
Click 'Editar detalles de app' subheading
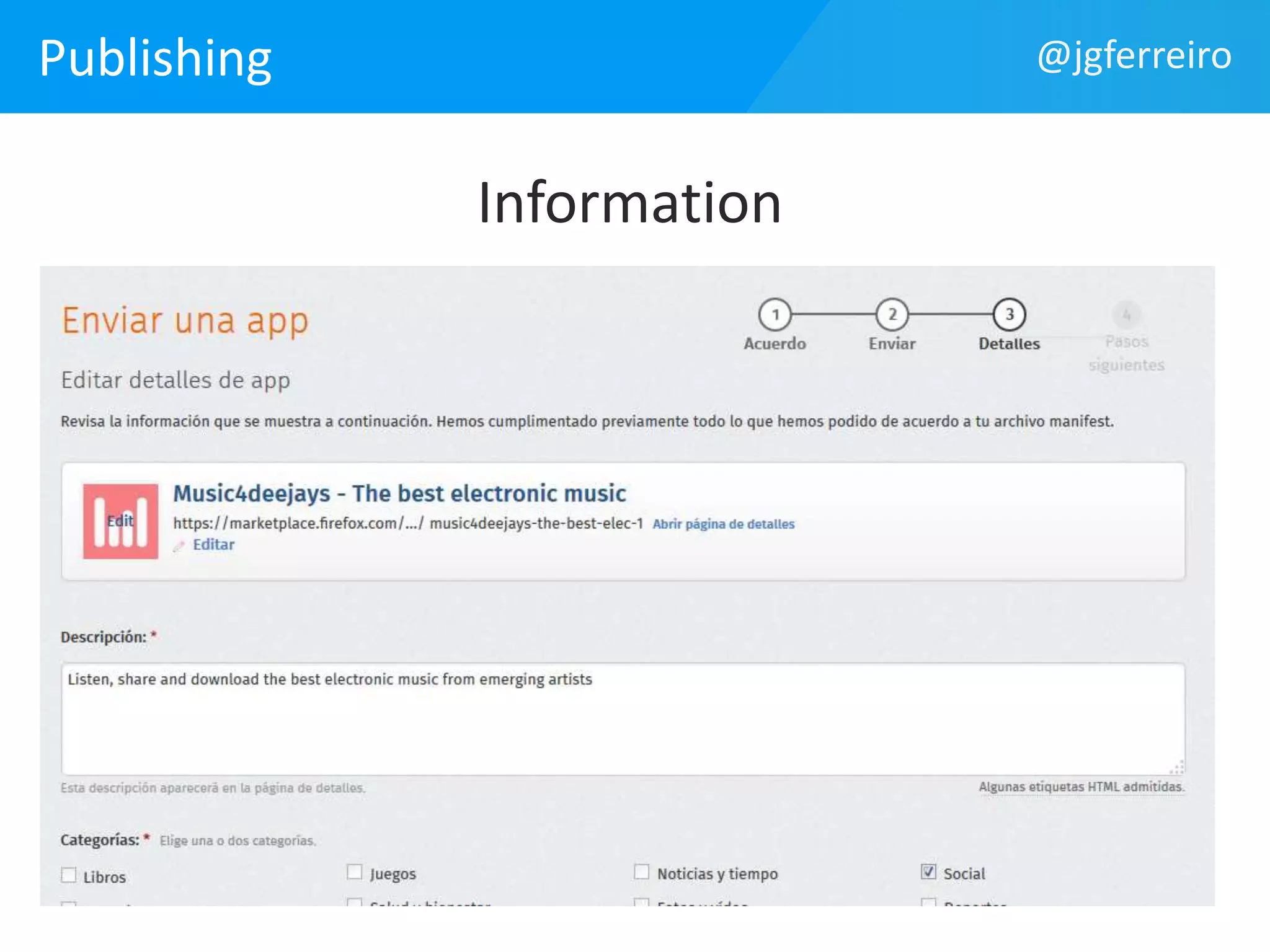(x=175, y=380)
